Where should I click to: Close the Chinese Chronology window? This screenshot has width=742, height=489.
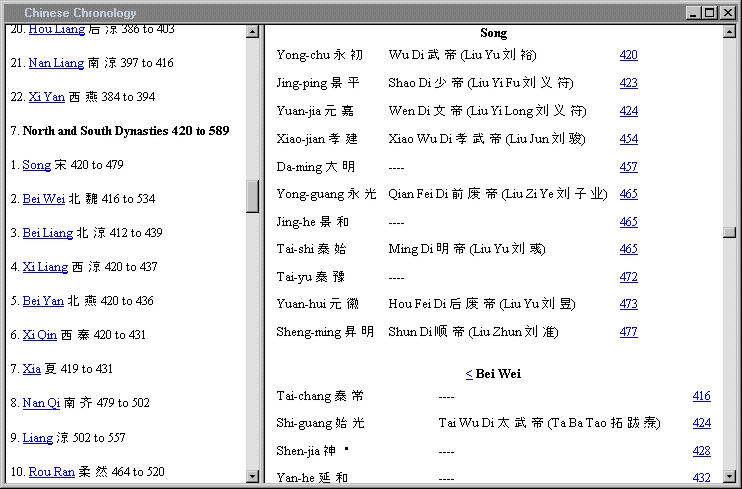point(727,13)
